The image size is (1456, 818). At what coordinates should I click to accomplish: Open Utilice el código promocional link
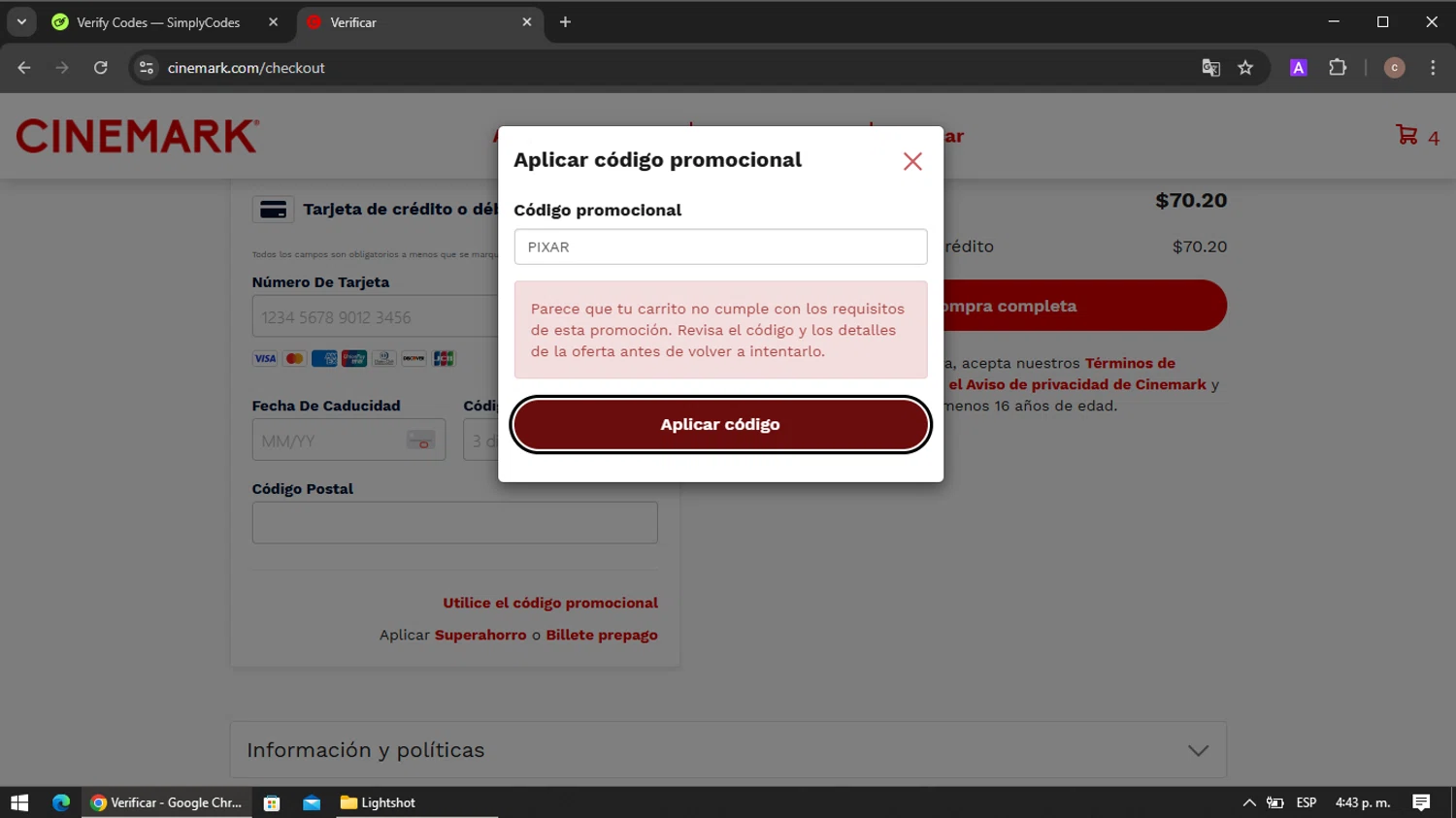pos(550,603)
